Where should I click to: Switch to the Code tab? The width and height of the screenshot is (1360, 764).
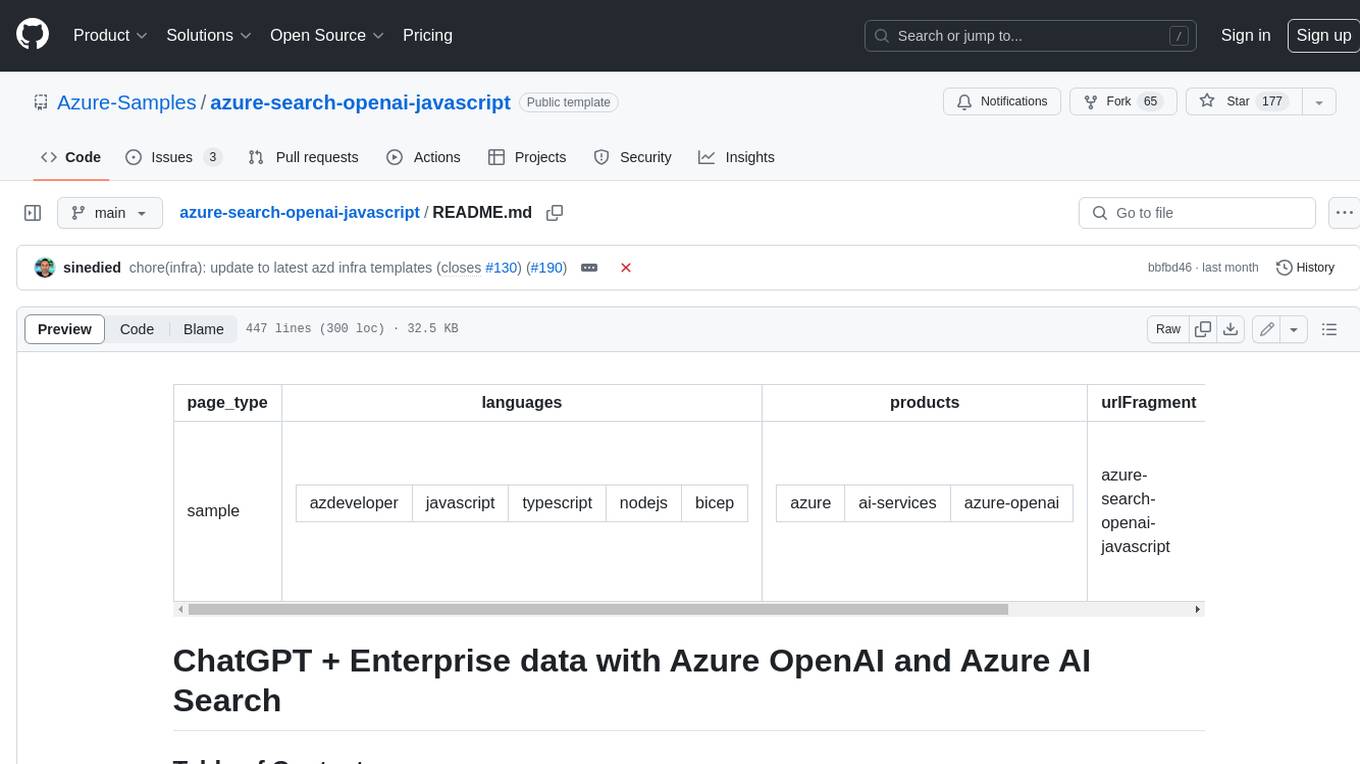(x=71, y=157)
